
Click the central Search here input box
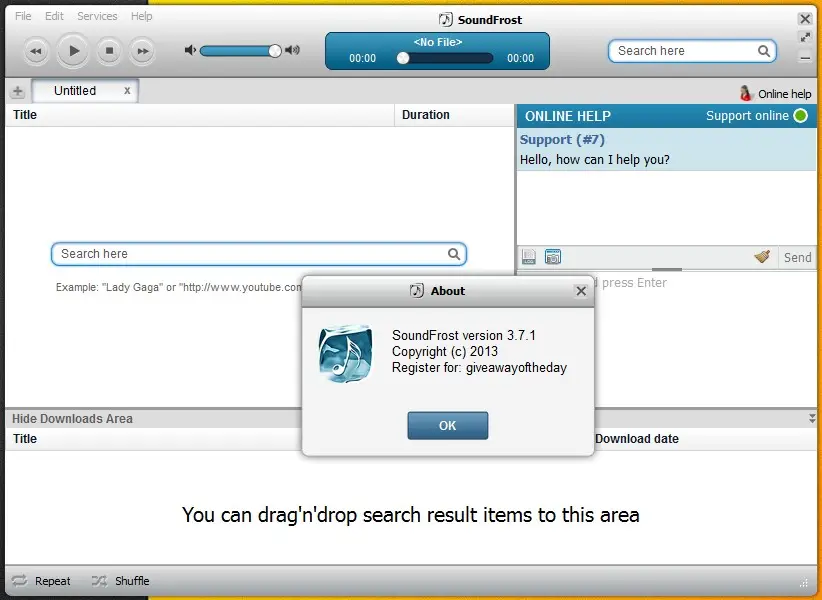(x=258, y=254)
